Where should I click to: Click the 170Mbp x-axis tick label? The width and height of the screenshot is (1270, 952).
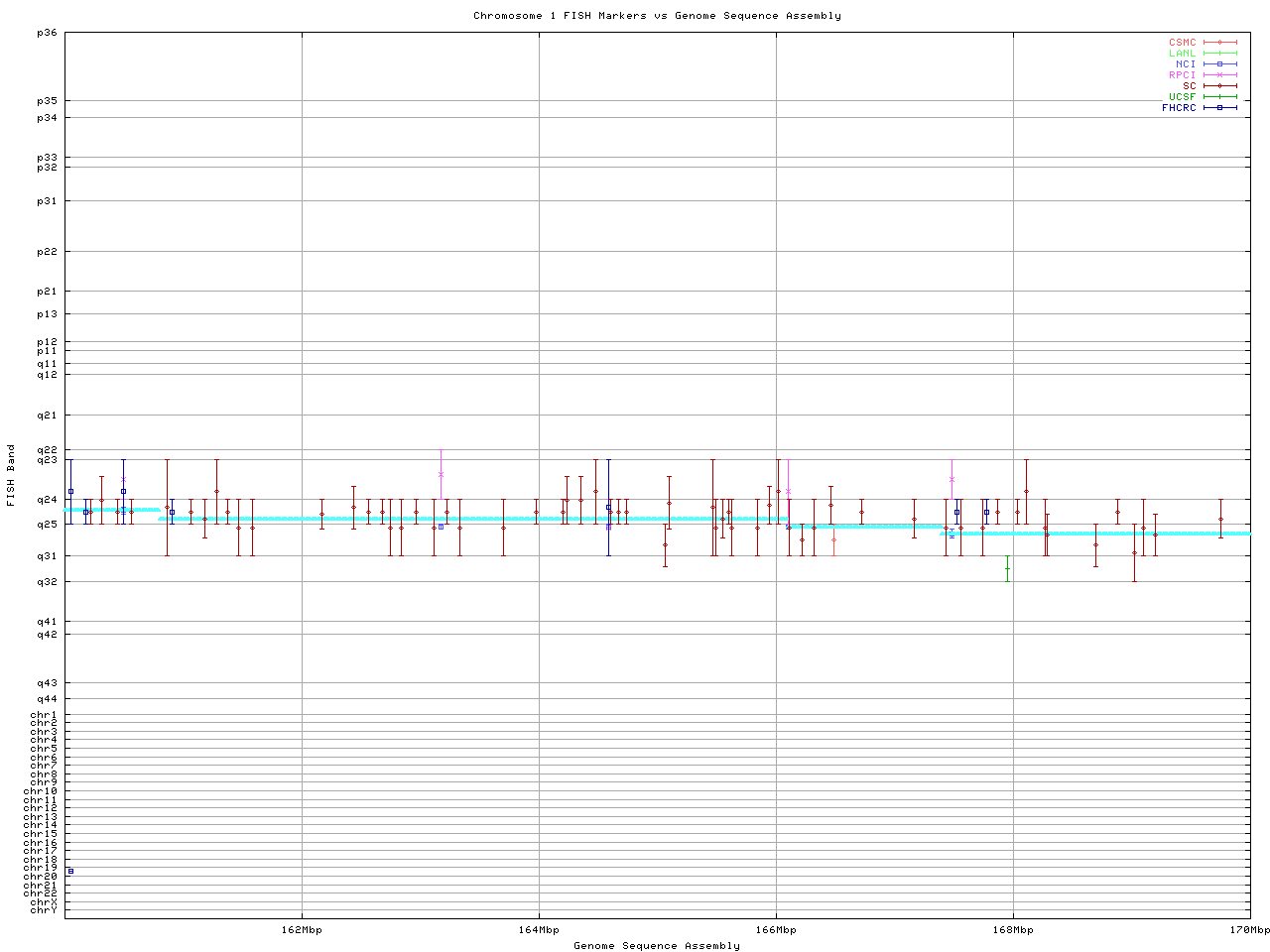pos(1249,930)
